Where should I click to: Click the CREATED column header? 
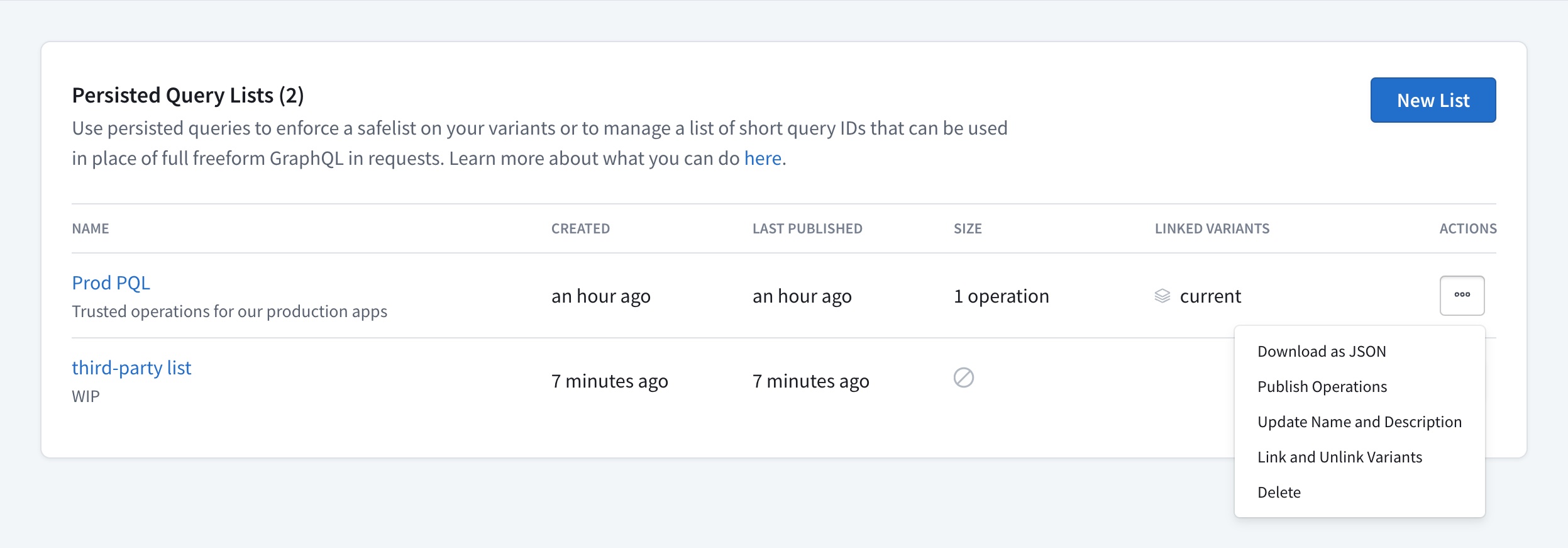coord(580,228)
